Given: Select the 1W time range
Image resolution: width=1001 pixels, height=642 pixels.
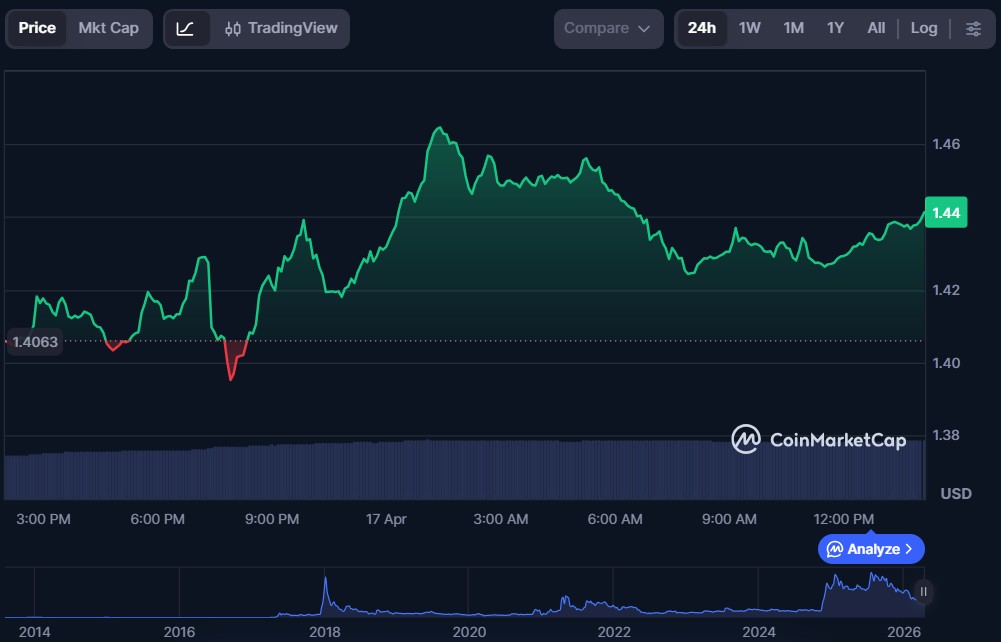Looking at the screenshot, I should coord(749,28).
